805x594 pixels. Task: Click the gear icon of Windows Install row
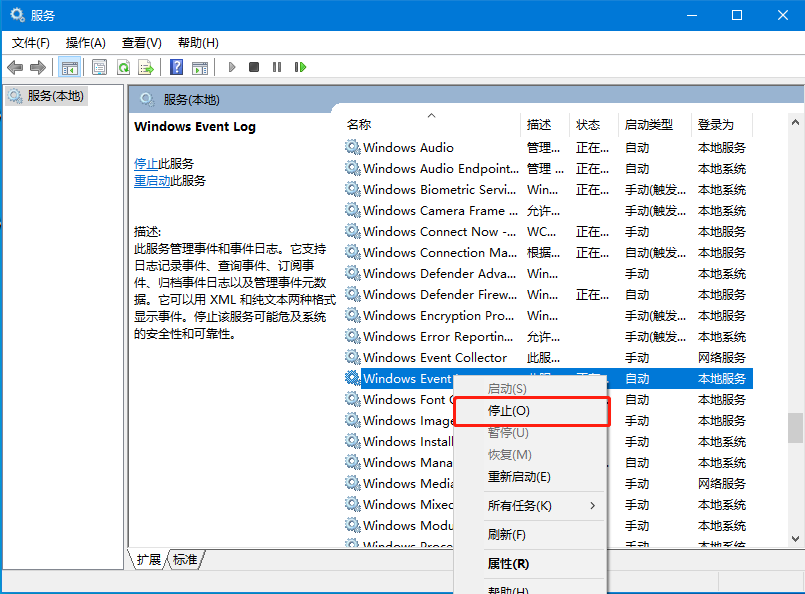[352, 442]
